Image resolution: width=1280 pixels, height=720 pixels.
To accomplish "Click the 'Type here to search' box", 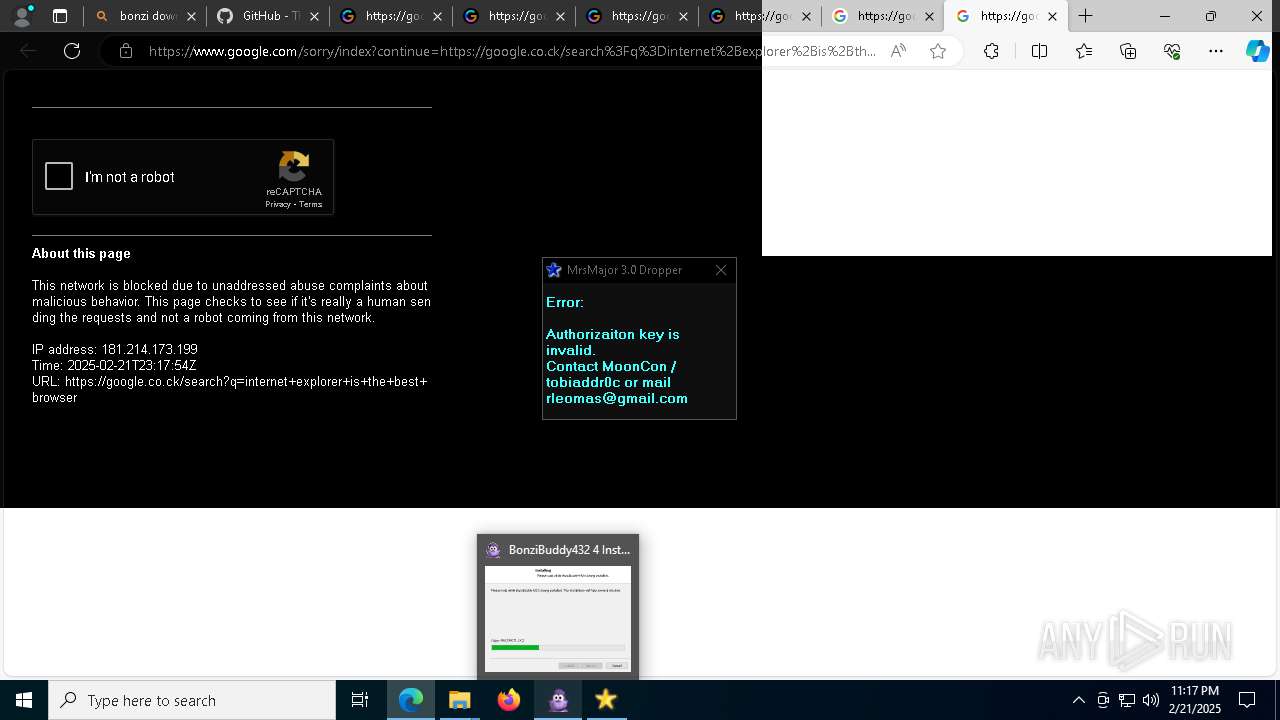I will (192, 700).
